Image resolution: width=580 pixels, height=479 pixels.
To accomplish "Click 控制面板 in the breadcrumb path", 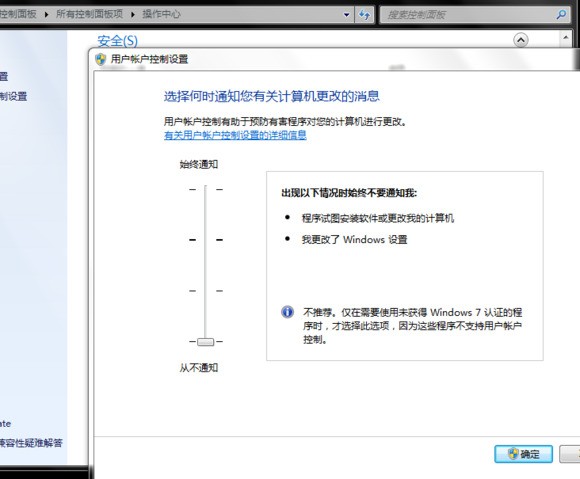I will [x=18, y=14].
